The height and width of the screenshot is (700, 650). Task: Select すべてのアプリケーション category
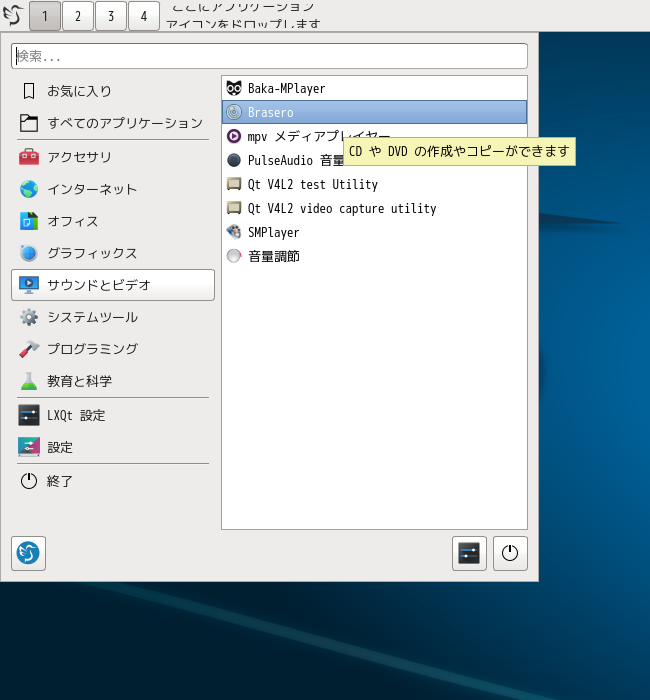pos(112,123)
